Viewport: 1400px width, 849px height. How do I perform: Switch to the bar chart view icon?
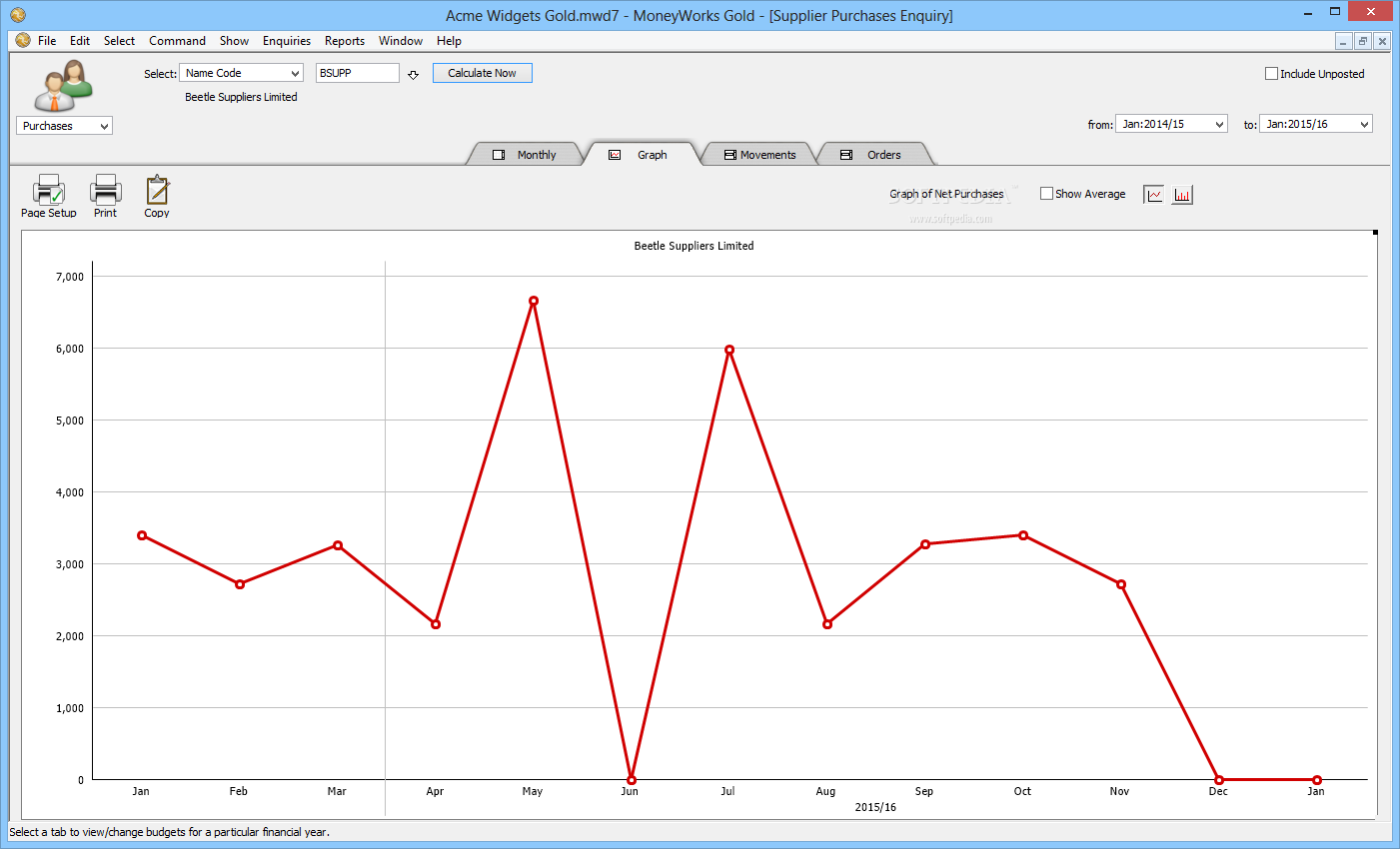1182,195
